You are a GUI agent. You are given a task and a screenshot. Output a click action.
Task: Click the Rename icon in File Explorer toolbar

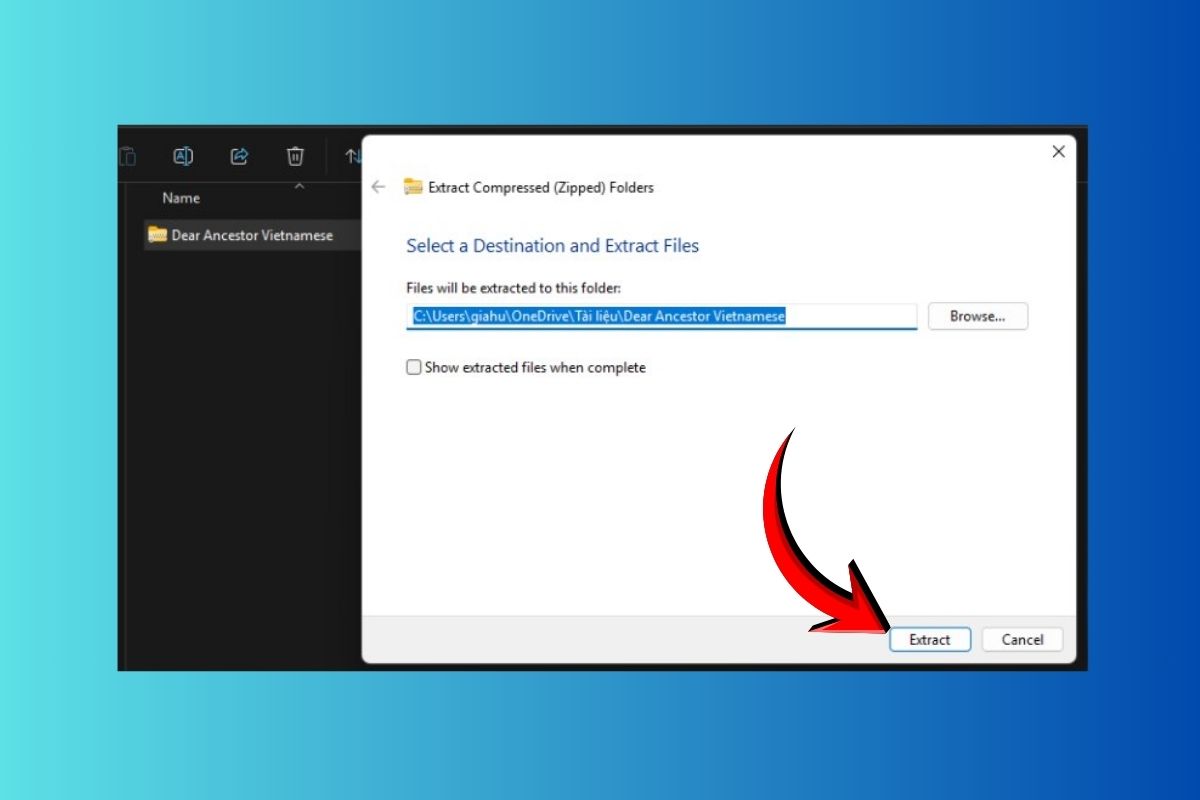point(183,156)
